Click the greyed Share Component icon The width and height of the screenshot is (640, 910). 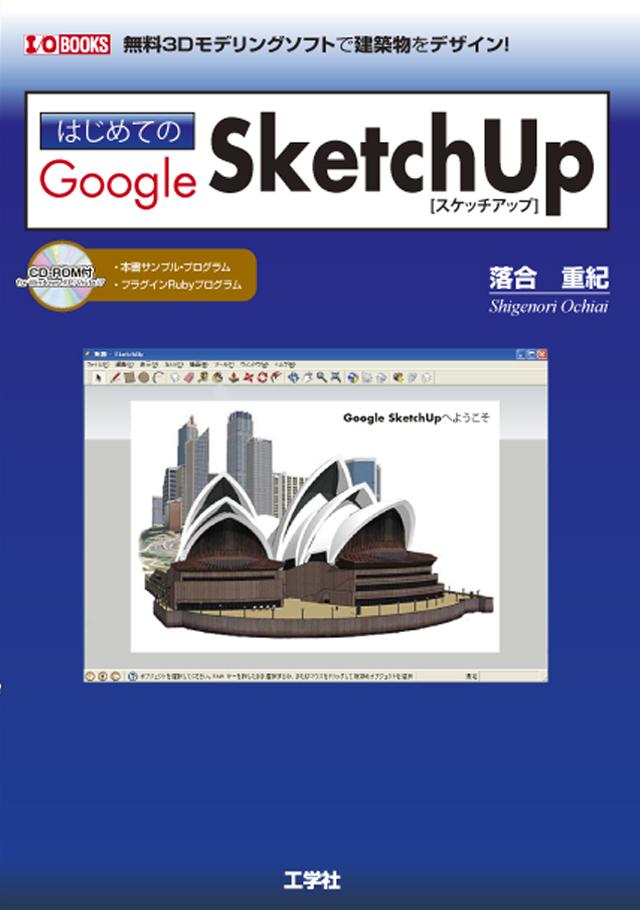(426, 378)
